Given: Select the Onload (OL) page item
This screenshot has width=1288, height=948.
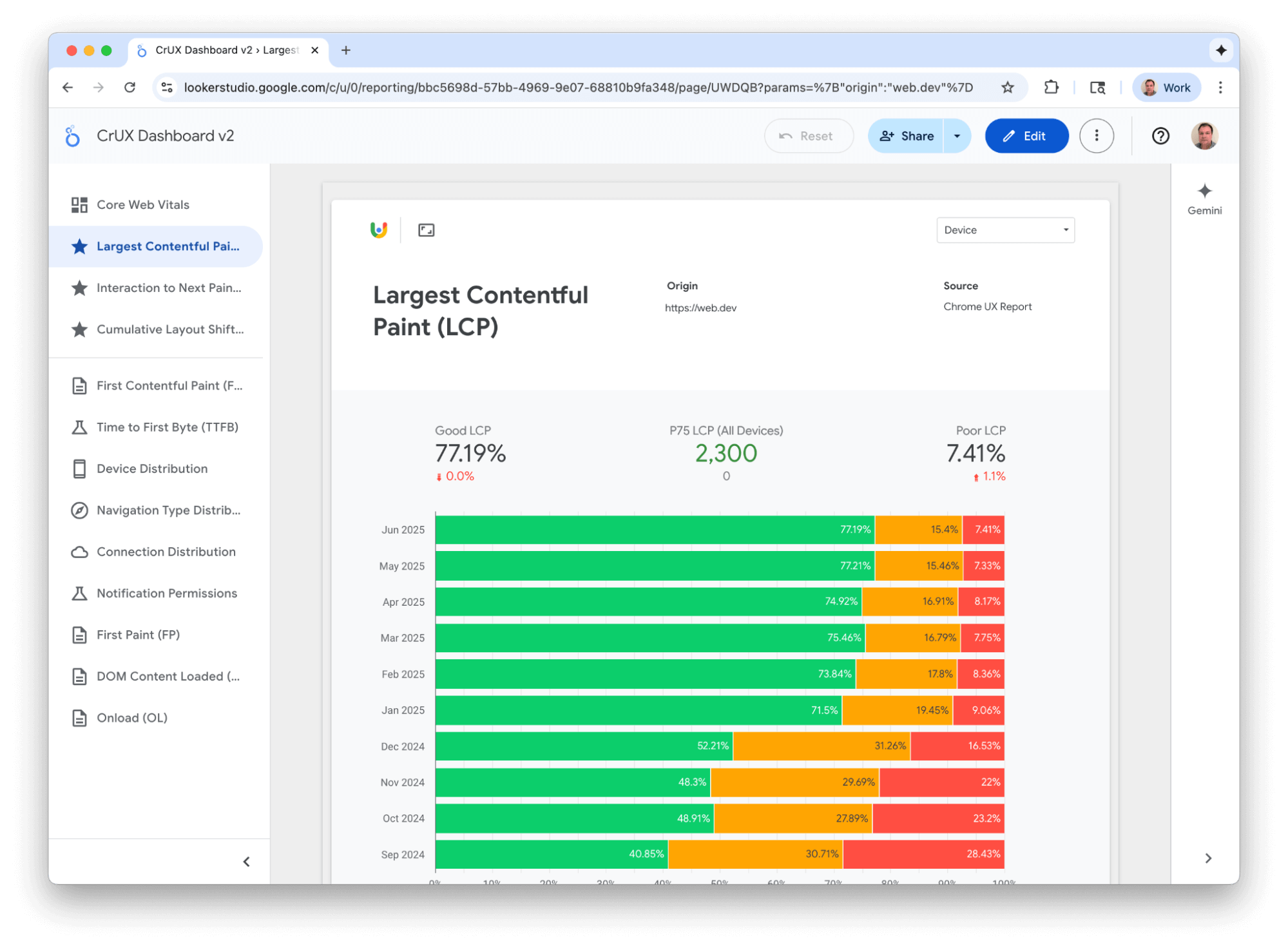Looking at the screenshot, I should (131, 717).
